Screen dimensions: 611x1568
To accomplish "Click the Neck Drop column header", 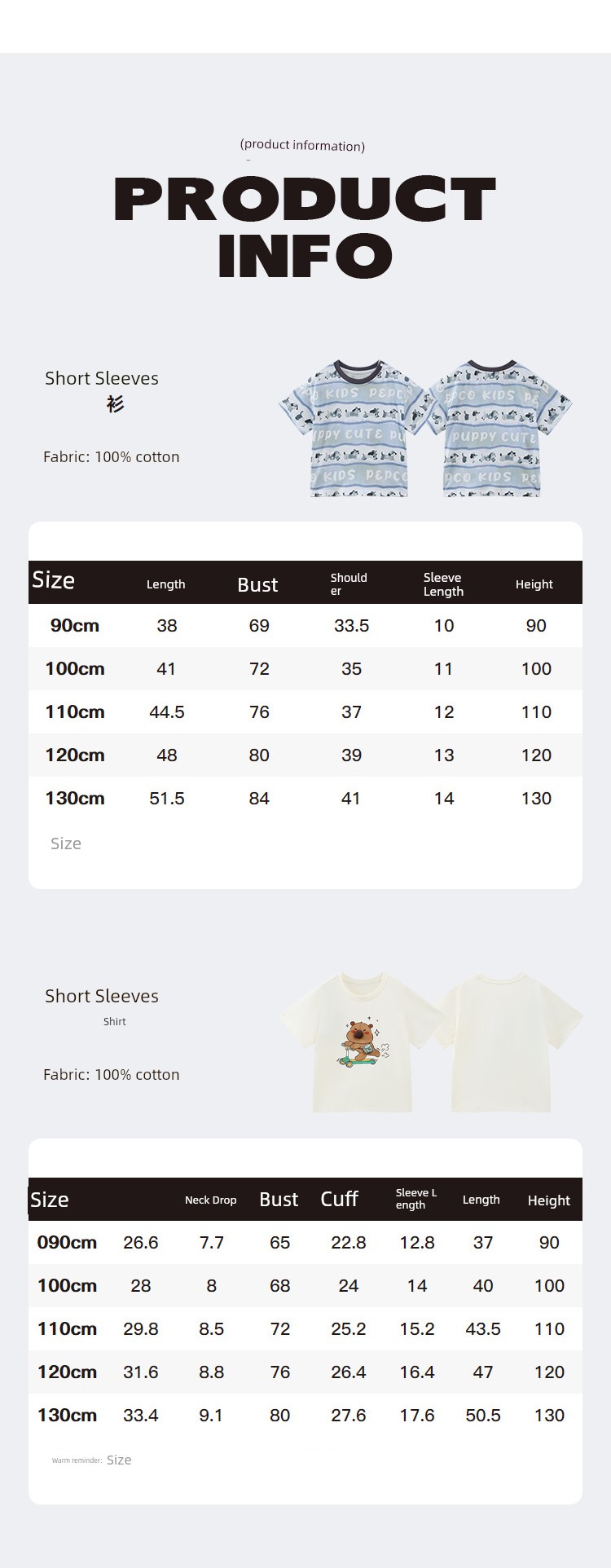I will [x=210, y=1200].
